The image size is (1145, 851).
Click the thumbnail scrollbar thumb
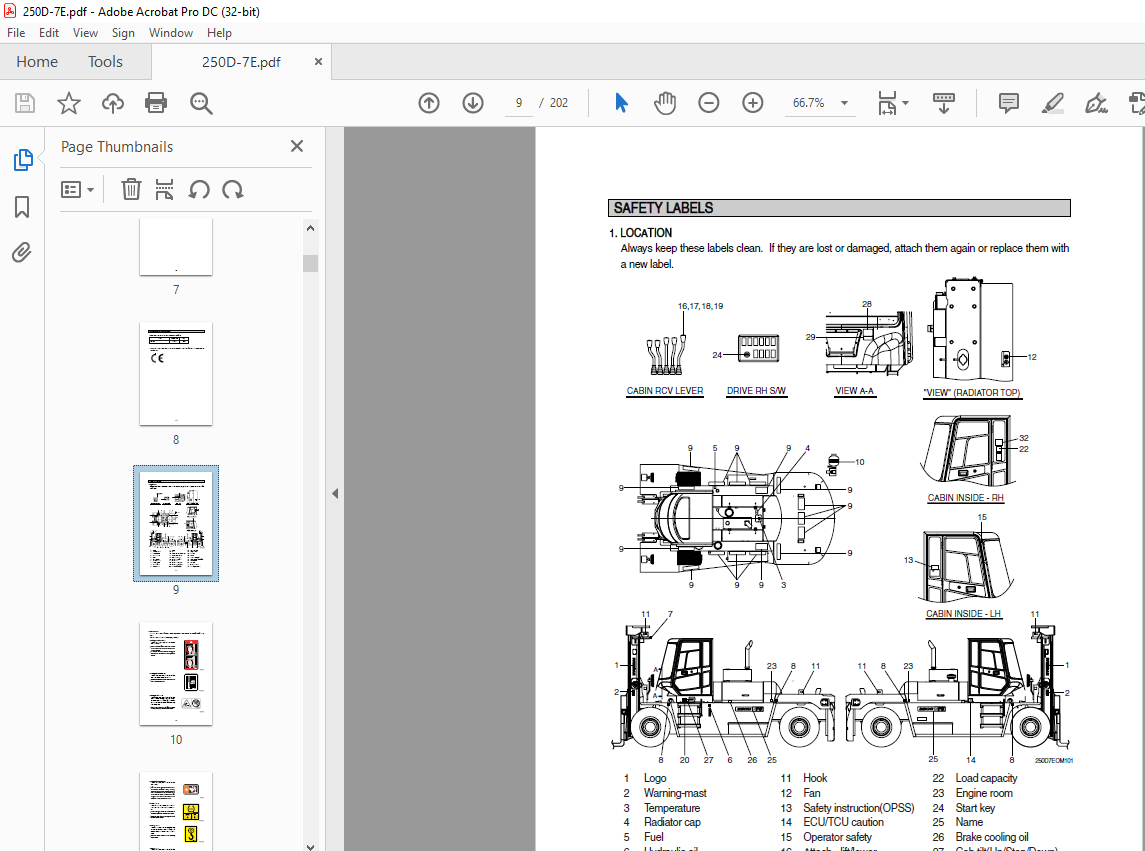click(310, 263)
